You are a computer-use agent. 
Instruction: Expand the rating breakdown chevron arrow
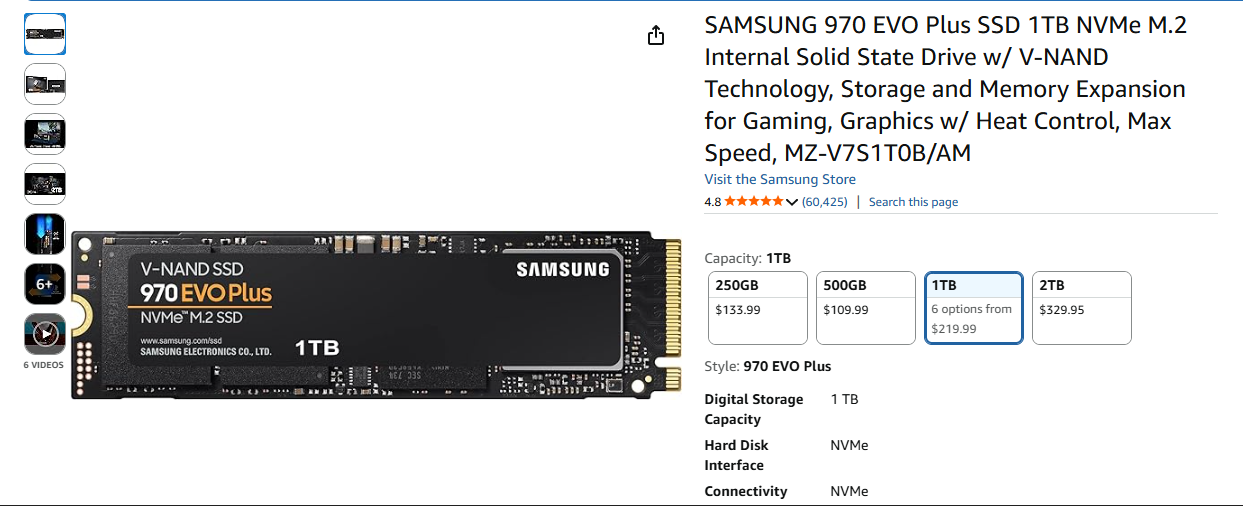792,202
